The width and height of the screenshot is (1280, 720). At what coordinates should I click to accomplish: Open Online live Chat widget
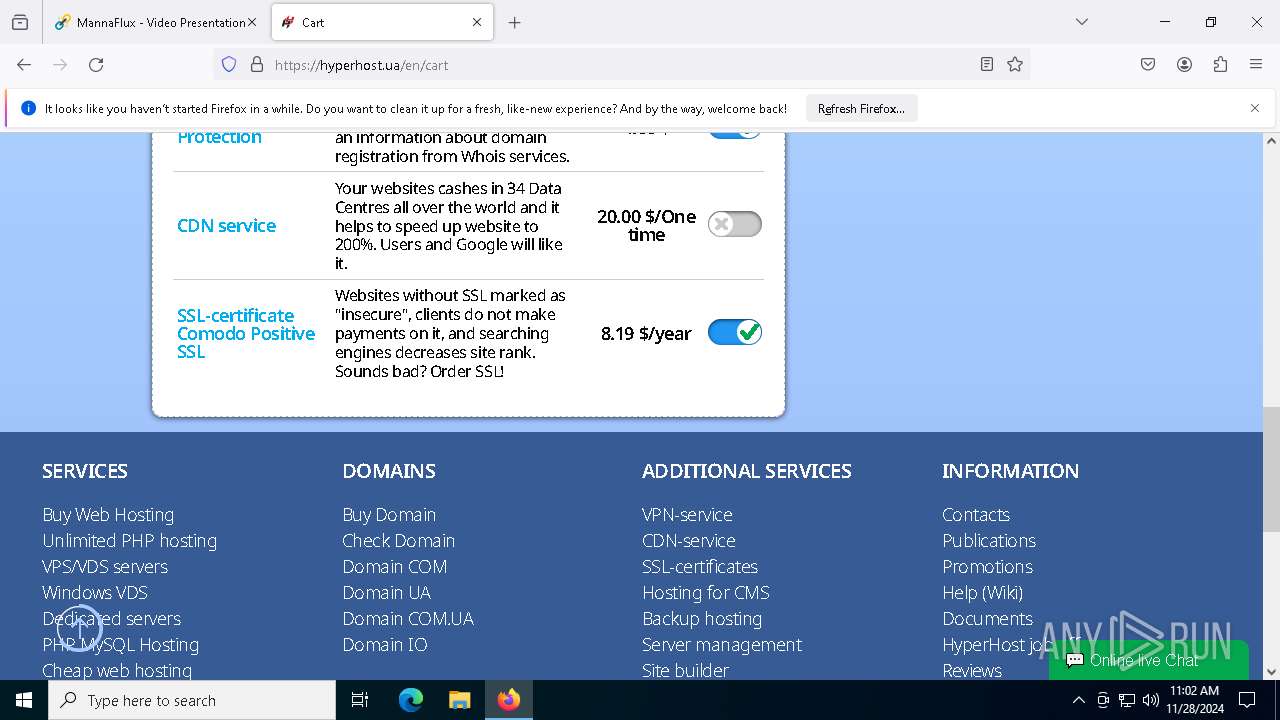pyautogui.click(x=1148, y=660)
